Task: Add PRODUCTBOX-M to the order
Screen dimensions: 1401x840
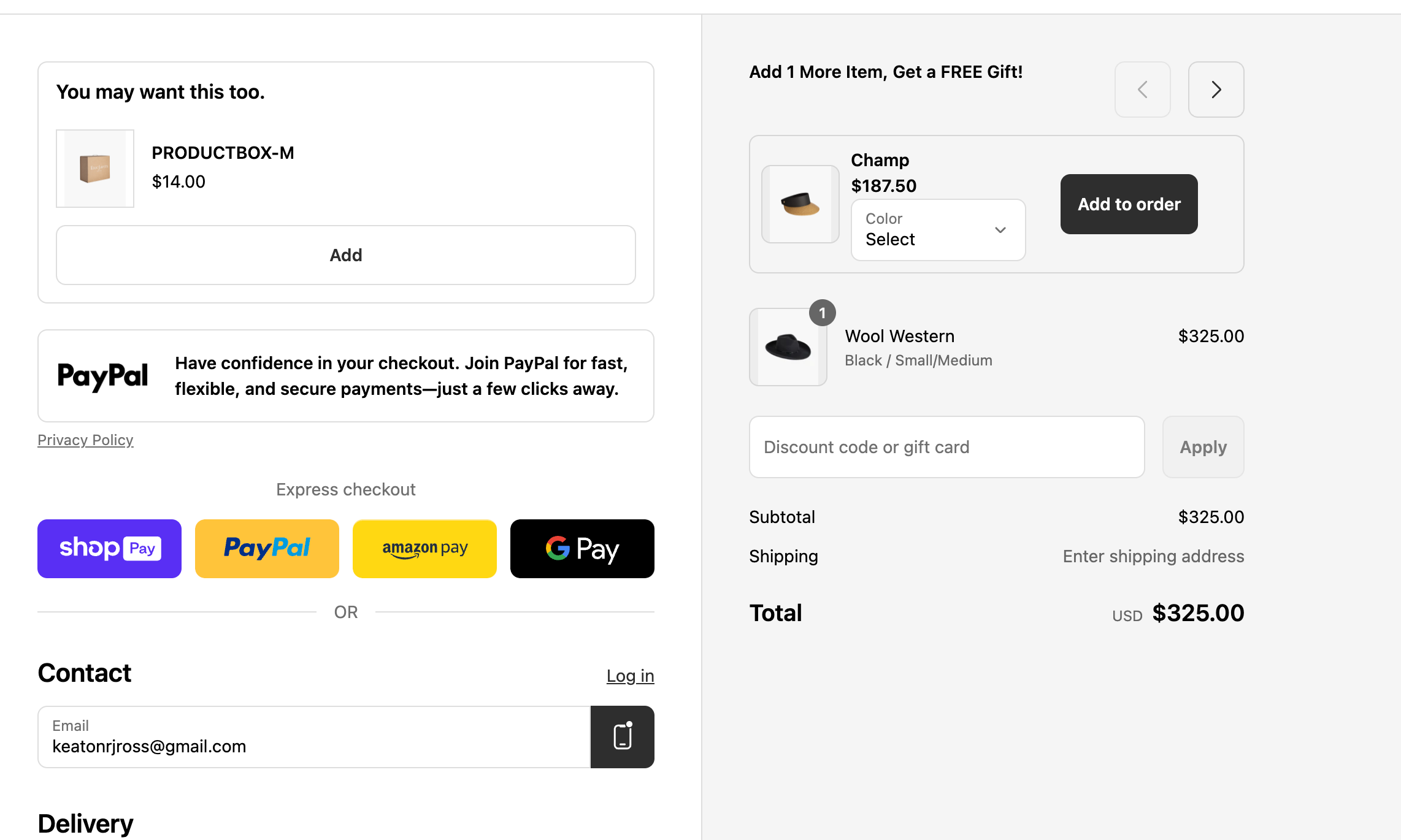Action: [346, 255]
